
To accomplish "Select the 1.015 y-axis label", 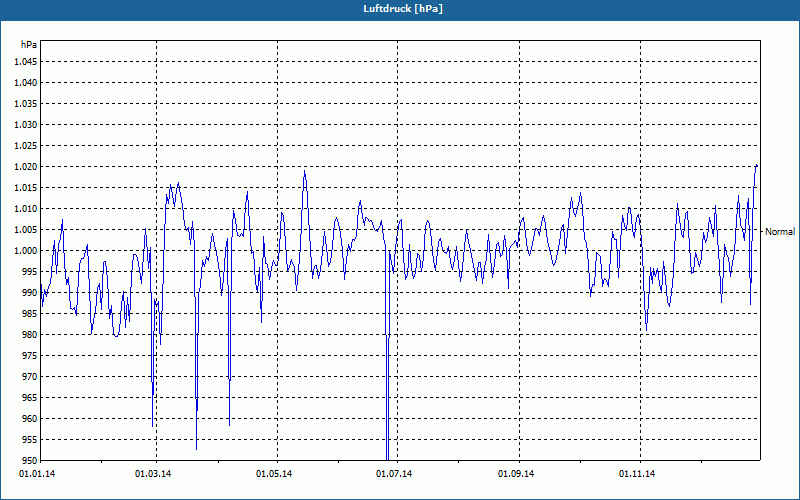I will coord(26,188).
